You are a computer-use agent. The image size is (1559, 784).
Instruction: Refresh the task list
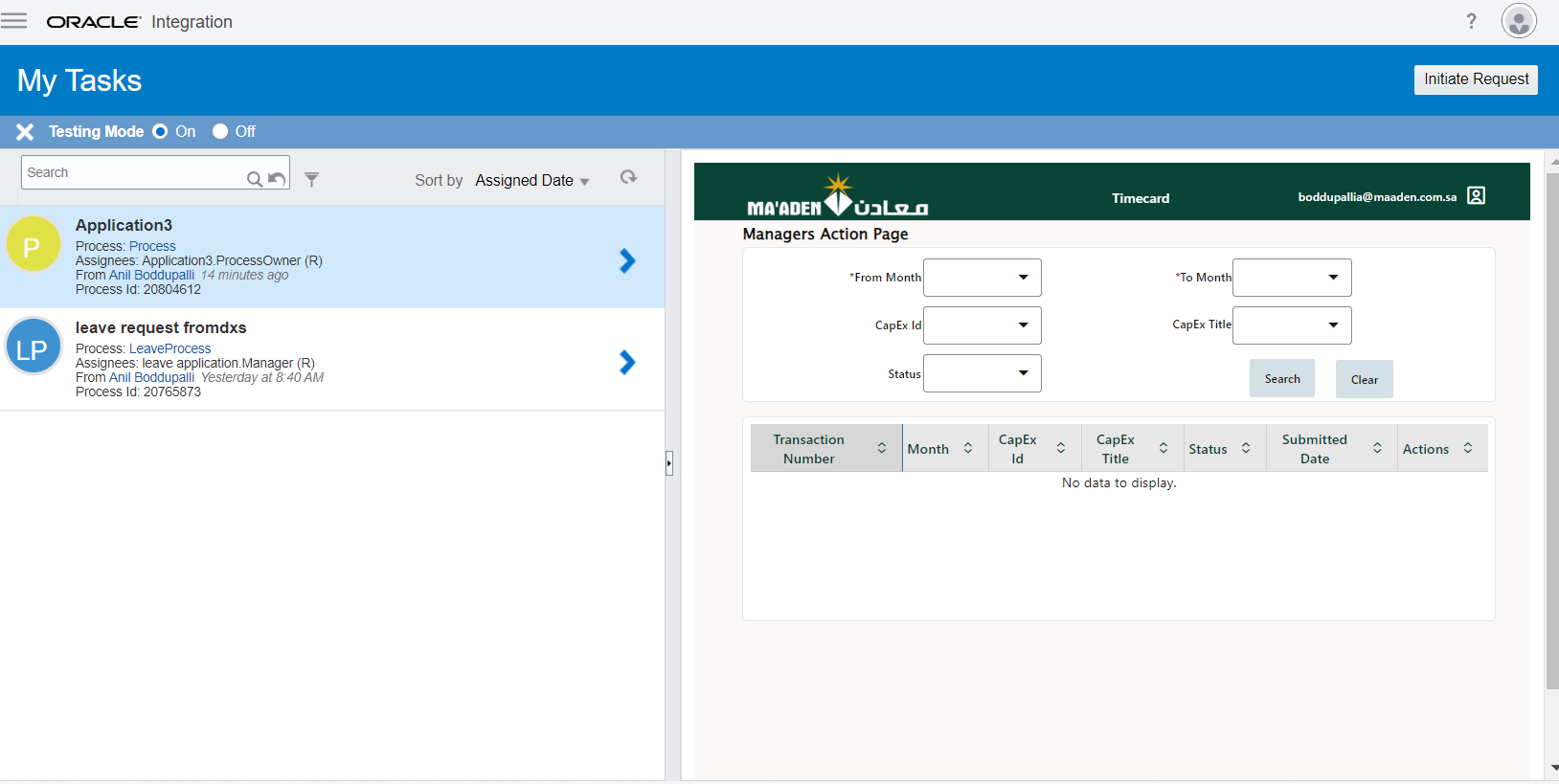(x=628, y=177)
